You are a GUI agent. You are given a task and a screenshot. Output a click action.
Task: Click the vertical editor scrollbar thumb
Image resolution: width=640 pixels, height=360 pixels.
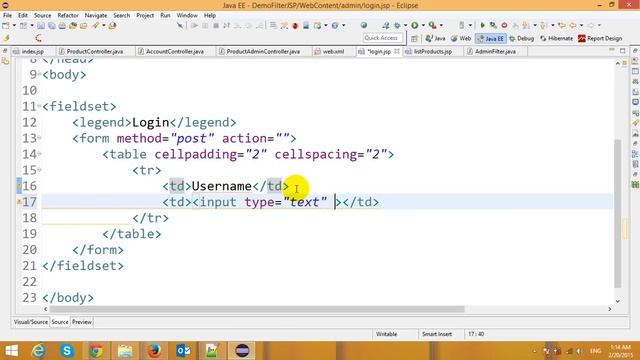coord(618,213)
